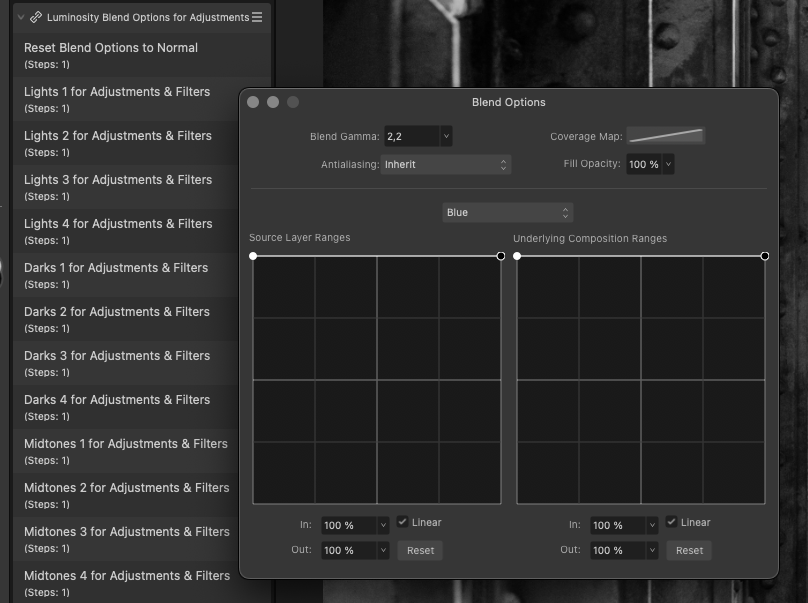Click the Coverage Map curve preview
The height and width of the screenshot is (603, 808).
pyautogui.click(x=665, y=136)
